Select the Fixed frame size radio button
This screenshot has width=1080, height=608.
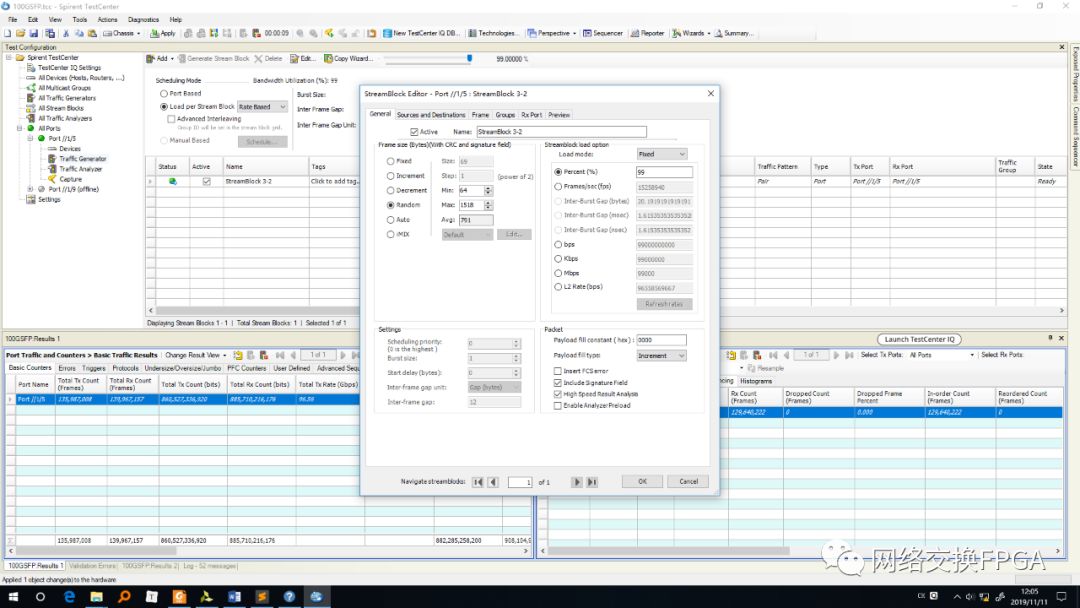[390, 161]
